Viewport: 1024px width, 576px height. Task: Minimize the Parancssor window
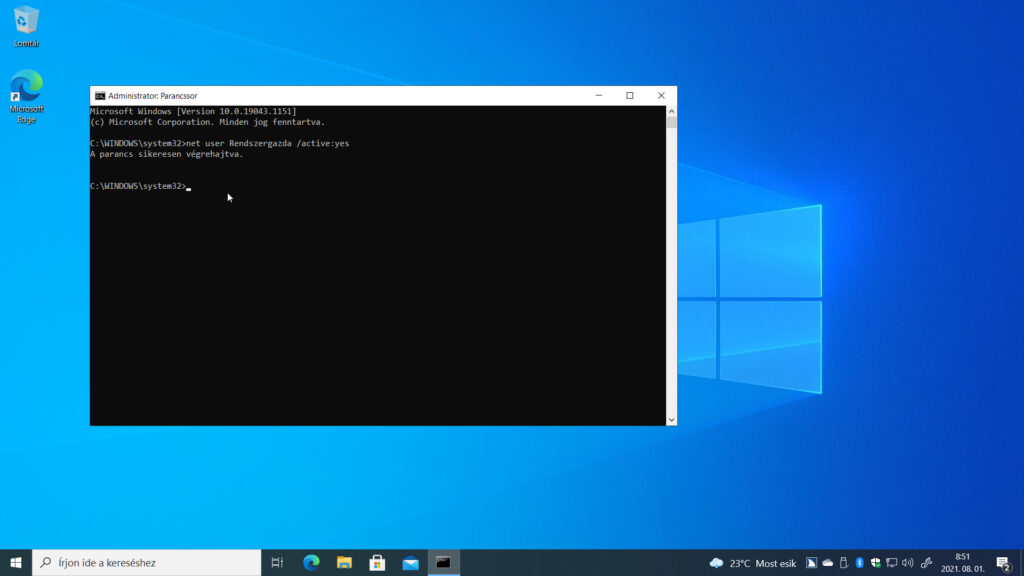(599, 96)
